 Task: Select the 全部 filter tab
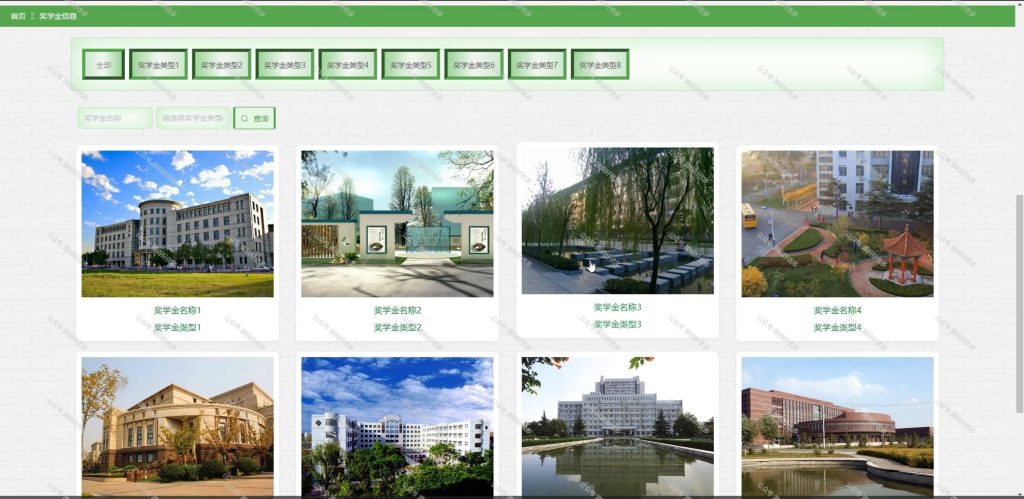tap(103, 65)
